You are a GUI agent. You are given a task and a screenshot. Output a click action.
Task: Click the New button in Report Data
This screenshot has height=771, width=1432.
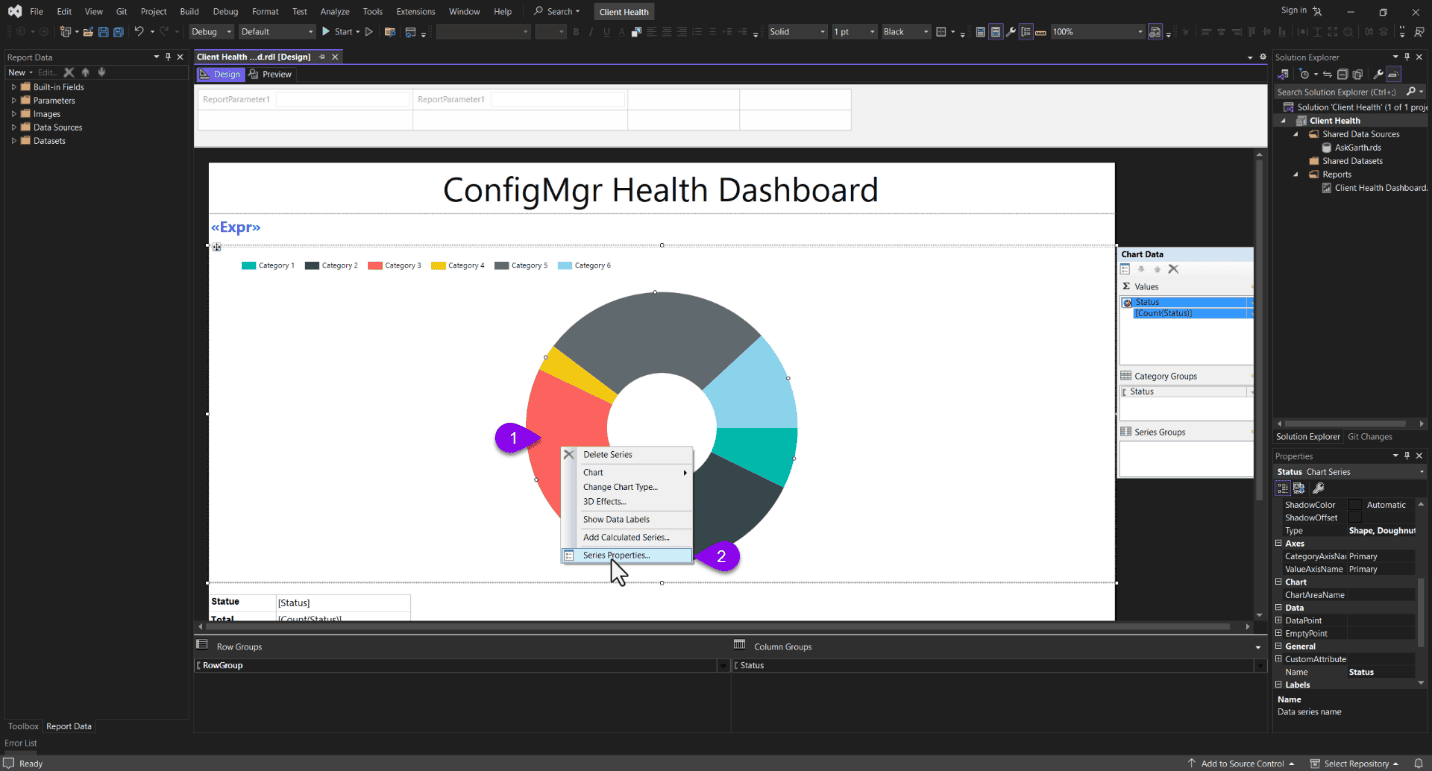(x=19, y=72)
